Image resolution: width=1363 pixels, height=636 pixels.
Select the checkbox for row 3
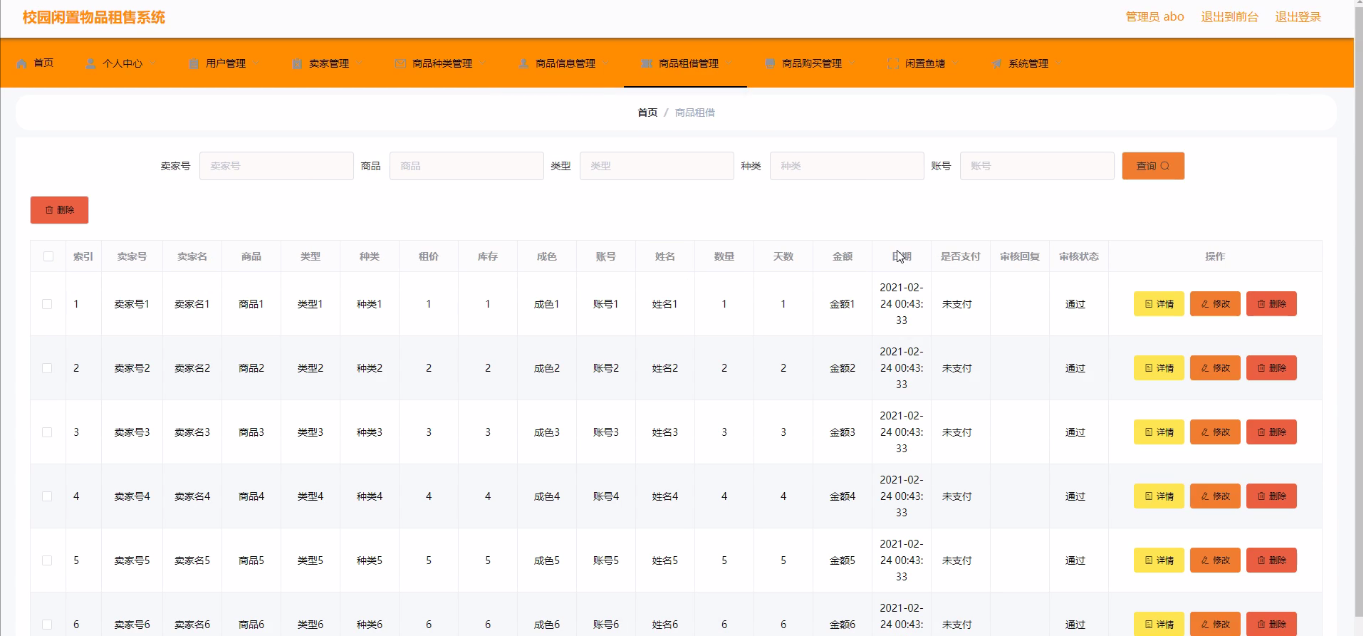(47, 432)
